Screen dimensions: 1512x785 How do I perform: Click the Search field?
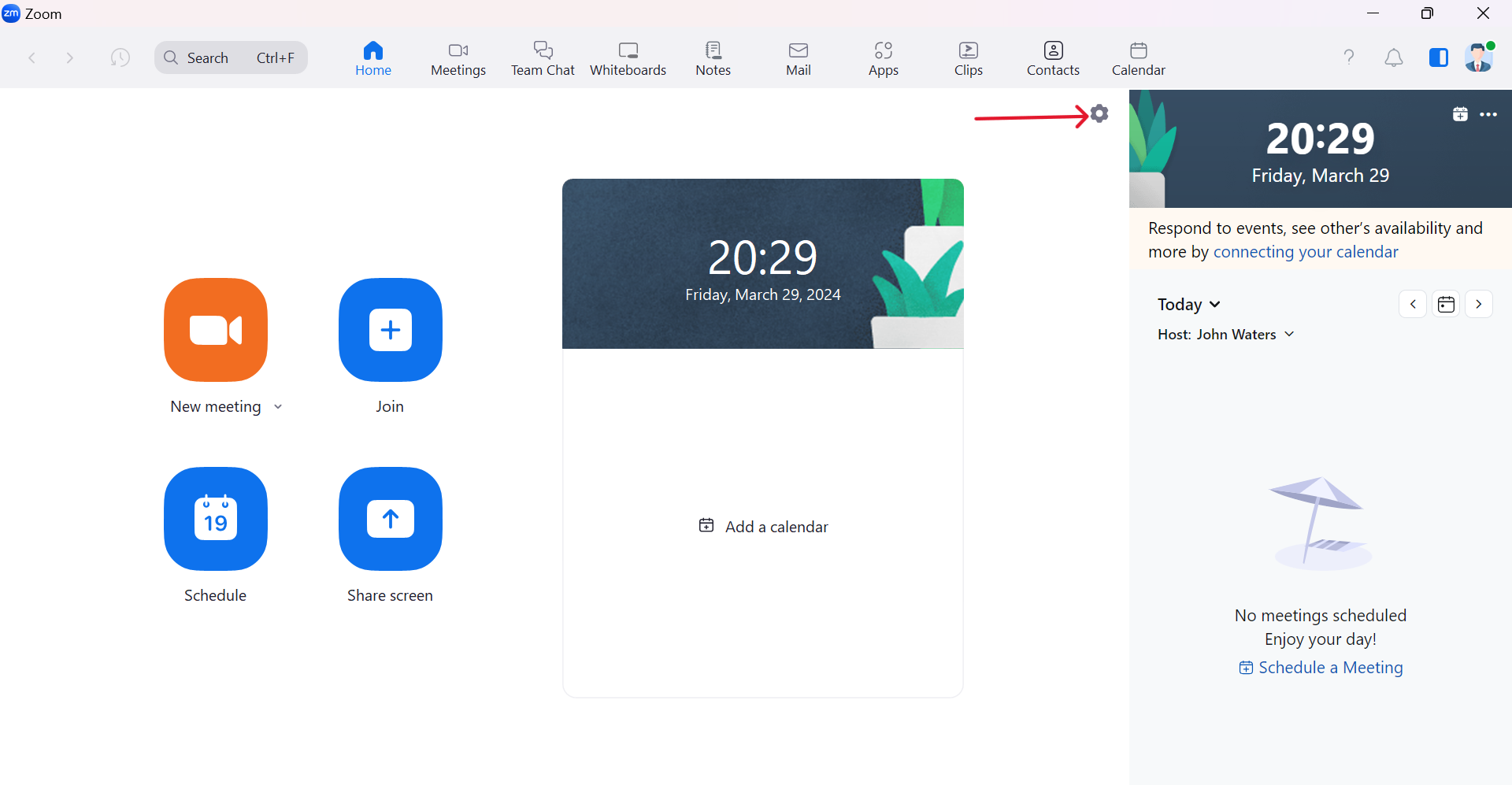(231, 57)
